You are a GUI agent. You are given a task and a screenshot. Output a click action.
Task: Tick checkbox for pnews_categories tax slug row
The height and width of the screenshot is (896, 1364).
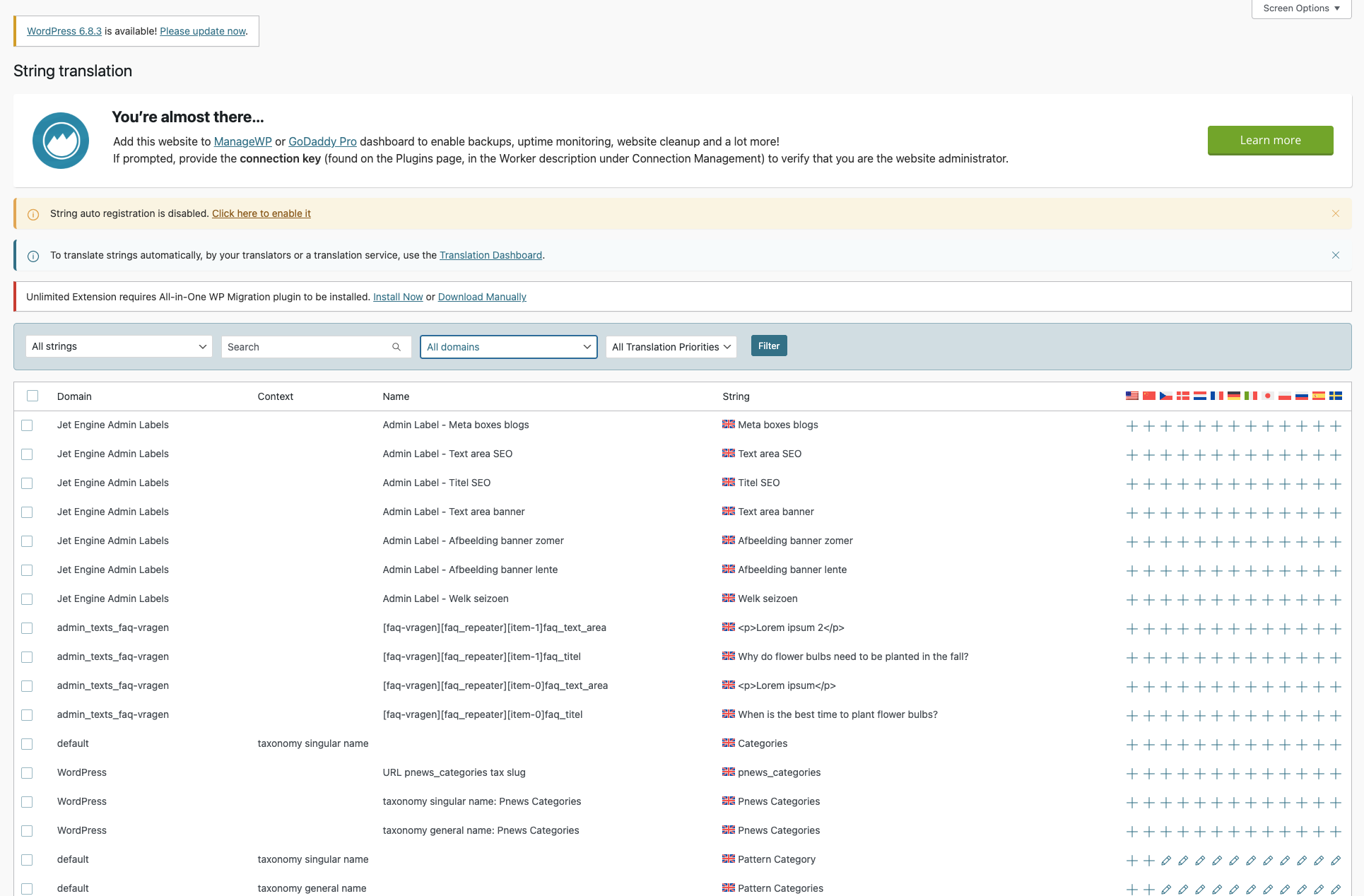click(x=27, y=773)
